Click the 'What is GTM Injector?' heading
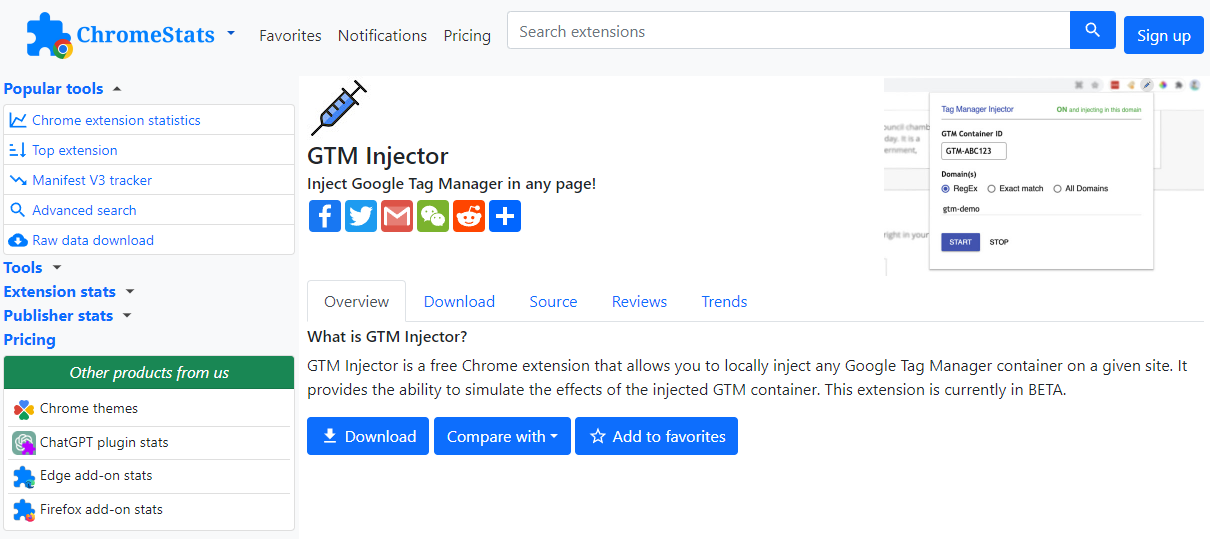Screen dimensions: 1210x539 [387, 336]
